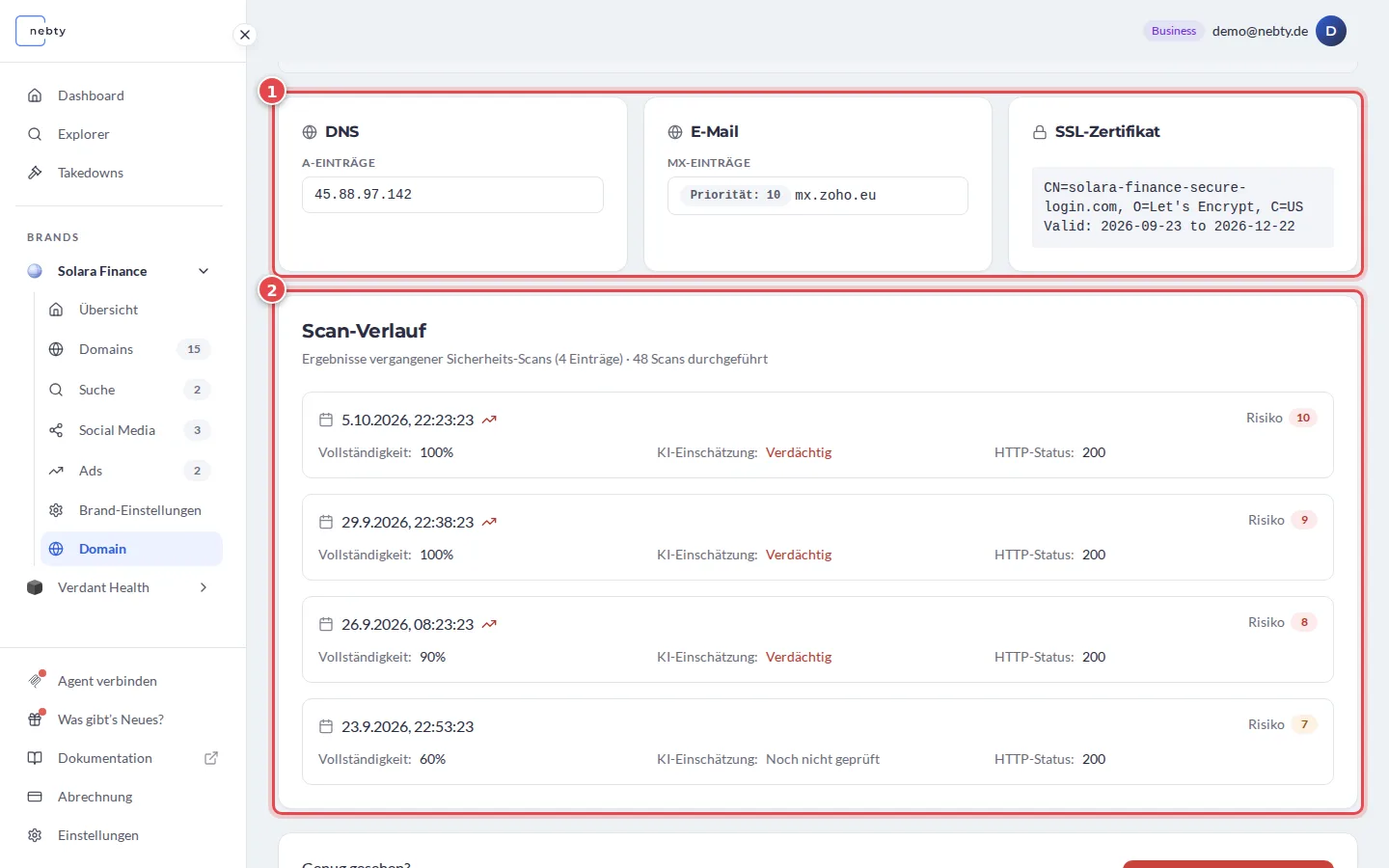Click the Dashboard home icon
The width and height of the screenshot is (1389, 868).
coord(35,95)
